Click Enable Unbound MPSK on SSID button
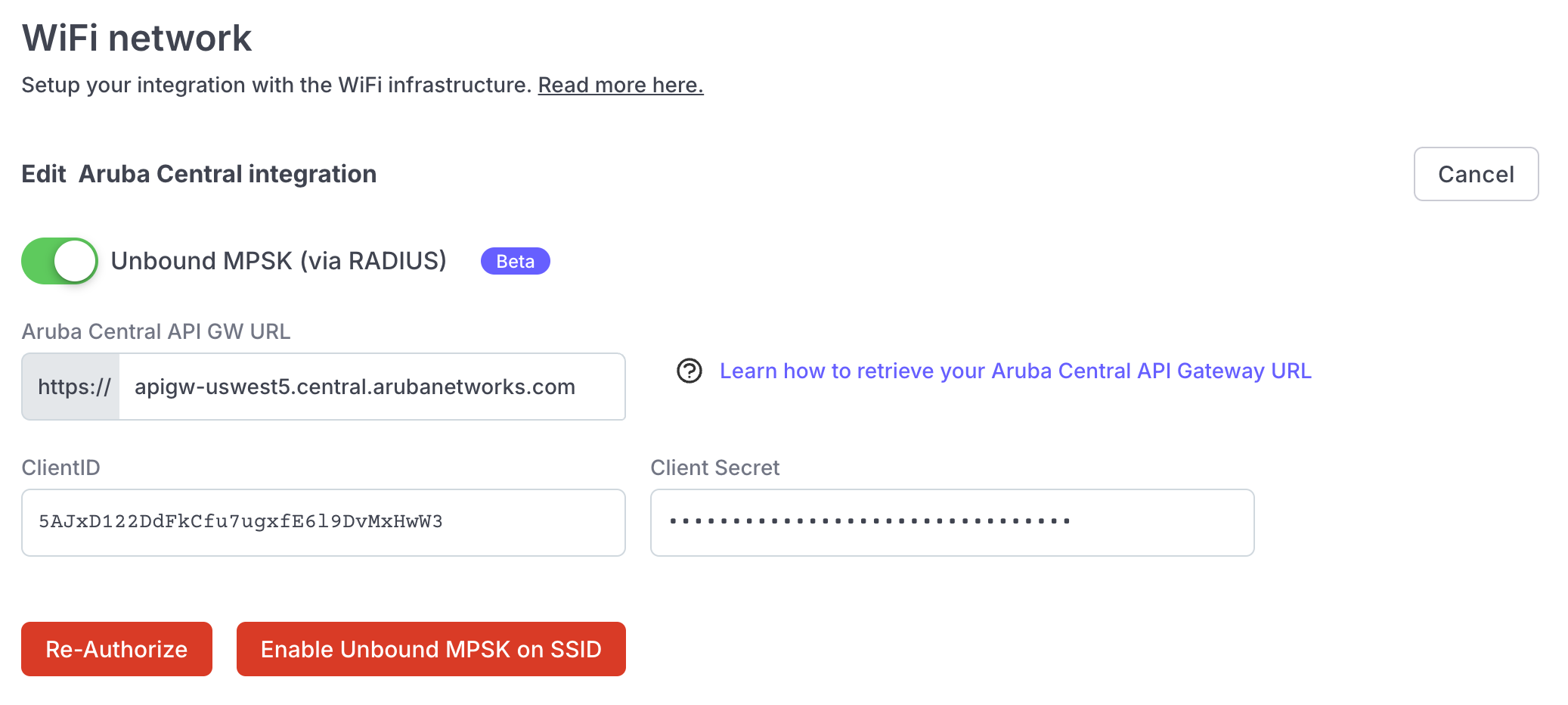The width and height of the screenshot is (1568, 705). [431, 649]
